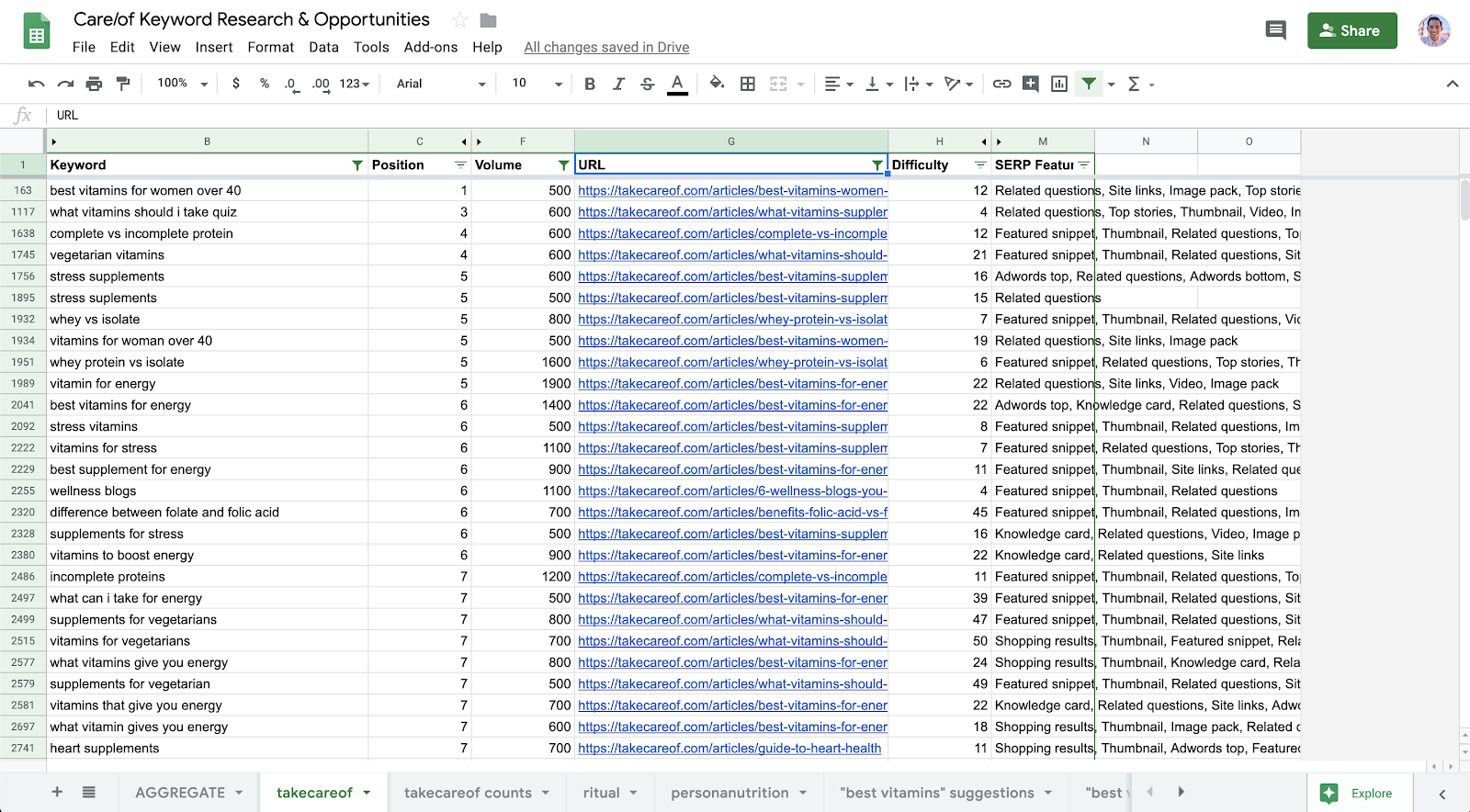
Task: Click the Move to folder icon
Action: (489, 20)
